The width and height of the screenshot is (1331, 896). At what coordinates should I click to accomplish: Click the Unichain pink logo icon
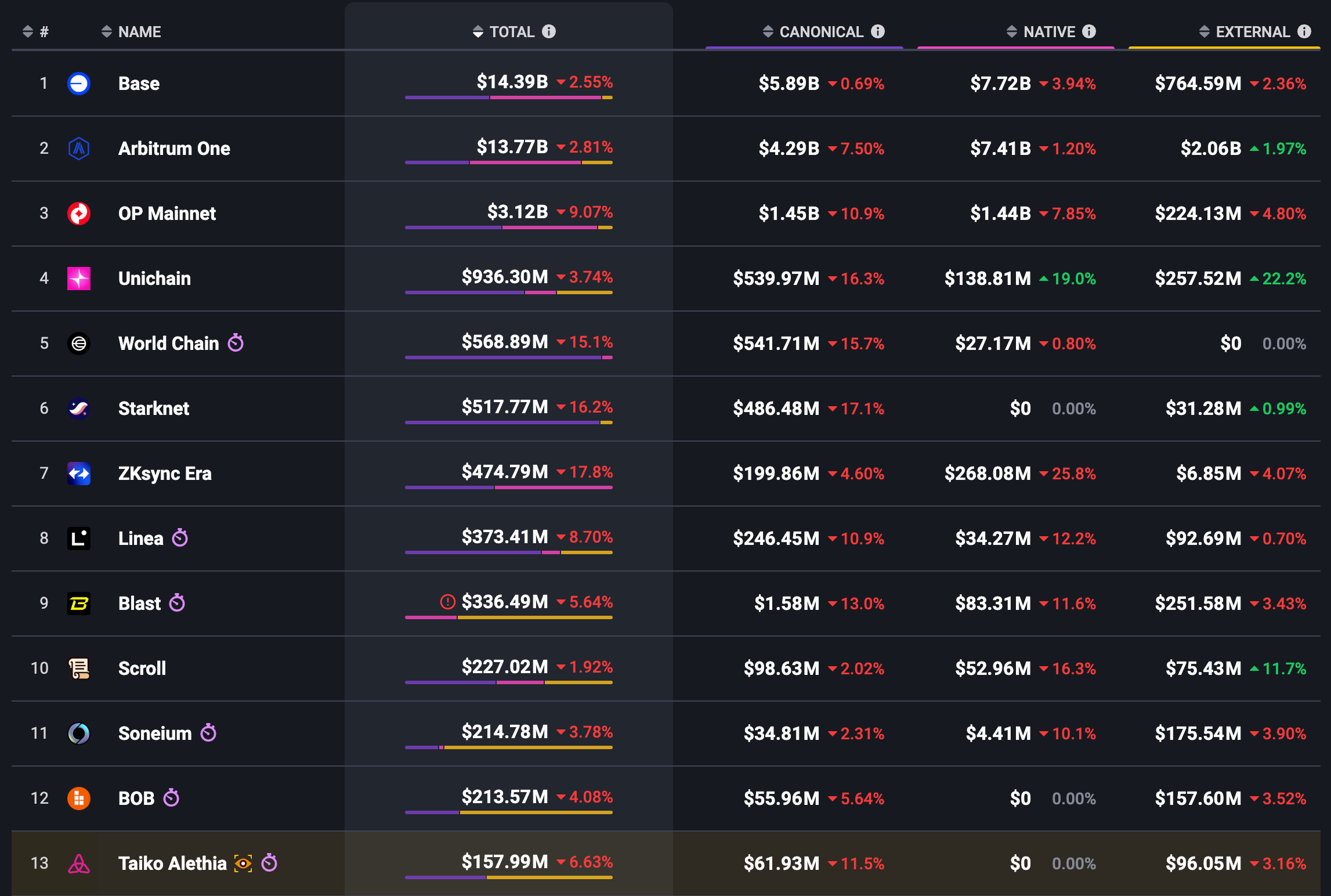[x=79, y=279]
